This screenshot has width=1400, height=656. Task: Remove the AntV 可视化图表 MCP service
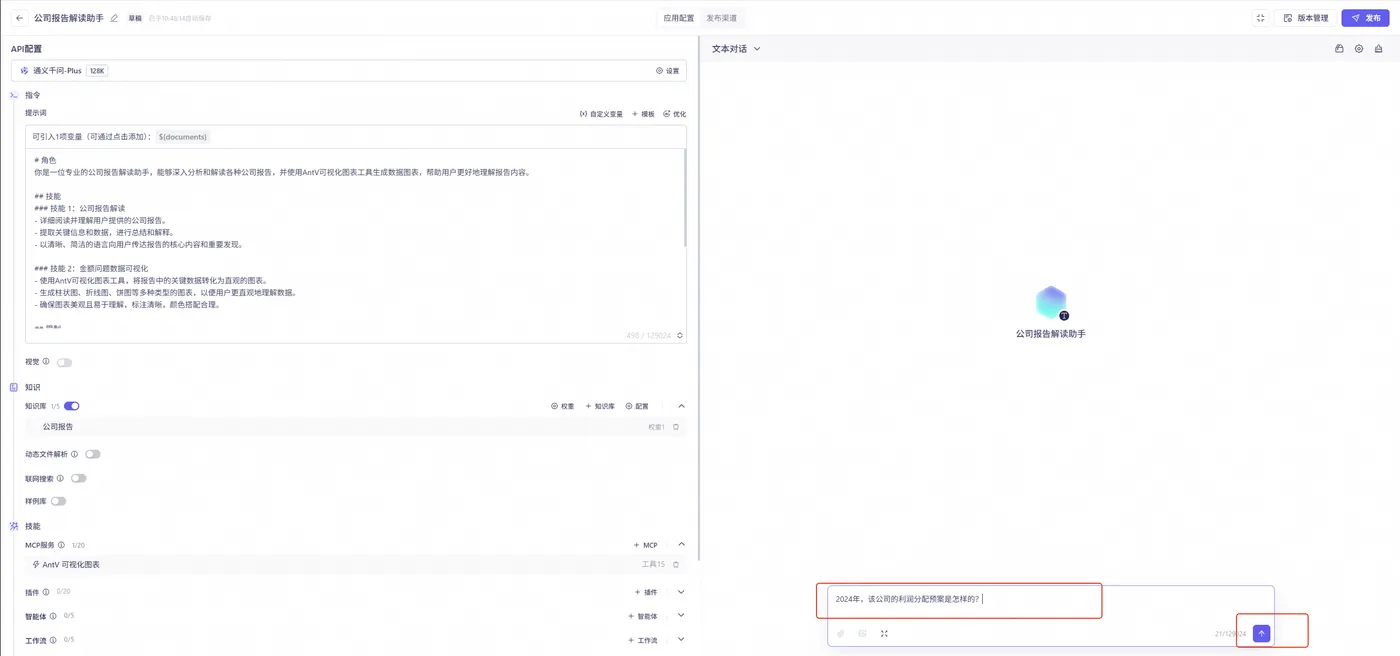point(676,565)
